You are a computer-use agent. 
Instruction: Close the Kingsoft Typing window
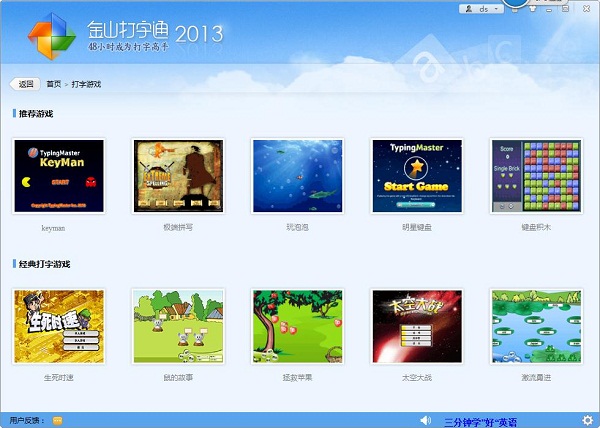586,9
